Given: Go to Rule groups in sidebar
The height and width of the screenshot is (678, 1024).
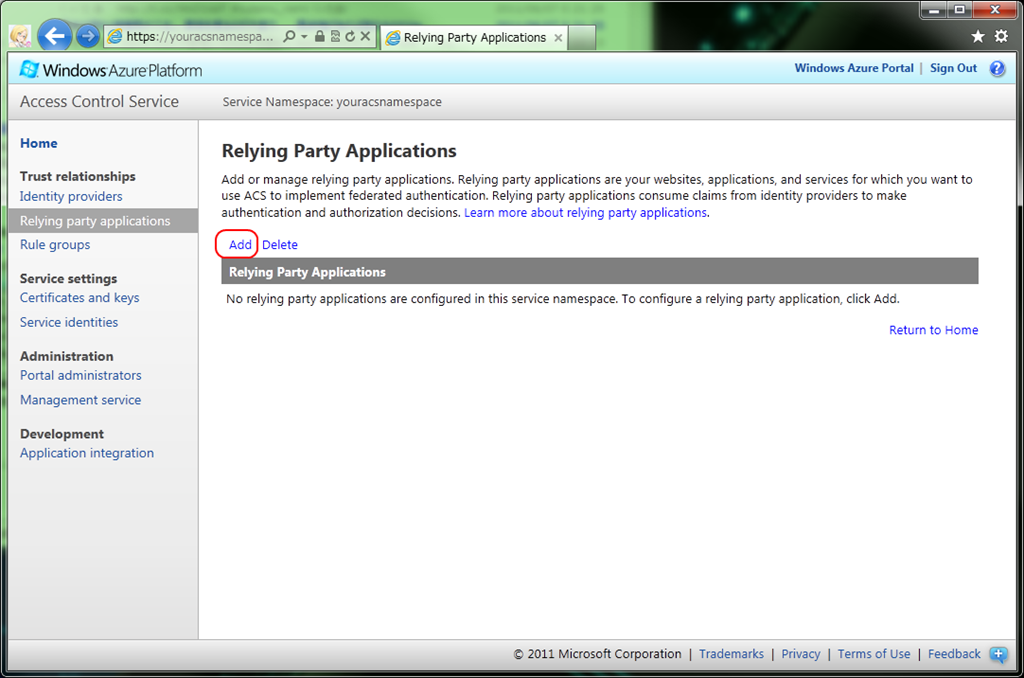Looking at the screenshot, I should (x=55, y=245).
